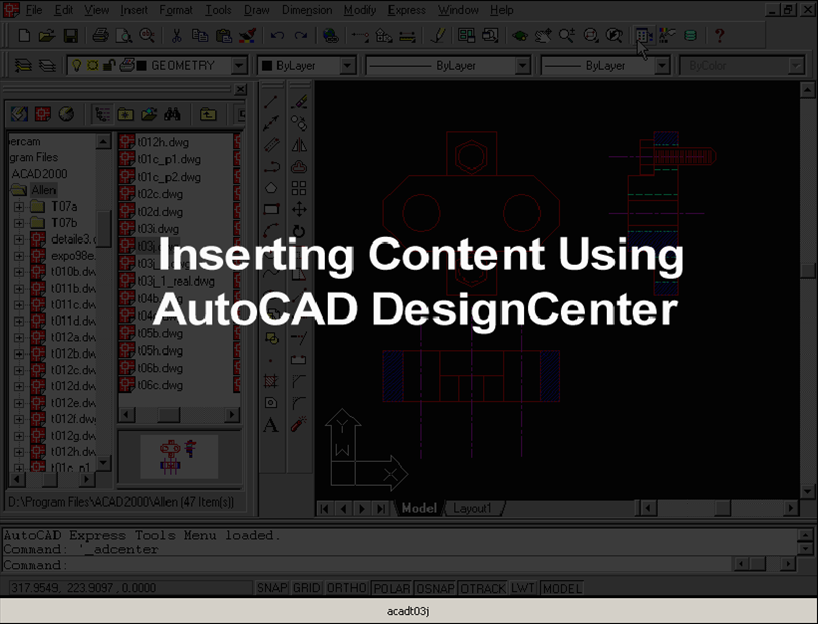Select the Move modify tool
The width and height of the screenshot is (819, 624).
pos(299,209)
